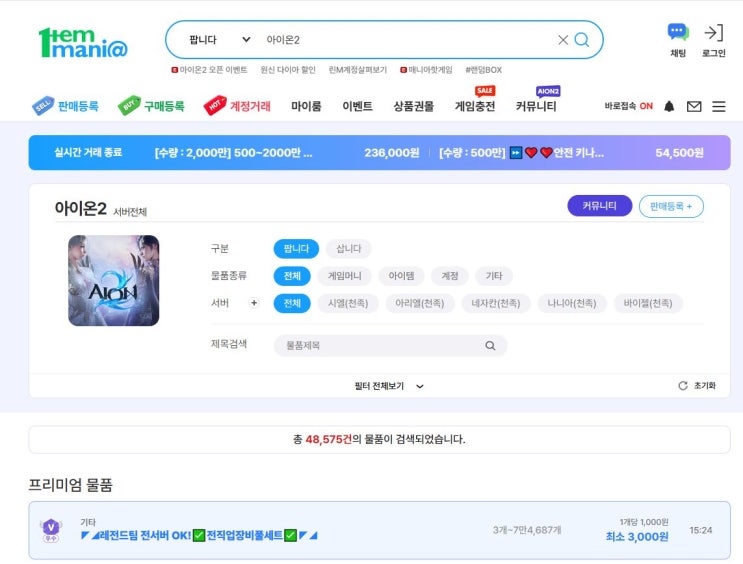This screenshot has height=564, width=743.
Task: Click the SALE badge above 게임충전
Action: pos(485,91)
